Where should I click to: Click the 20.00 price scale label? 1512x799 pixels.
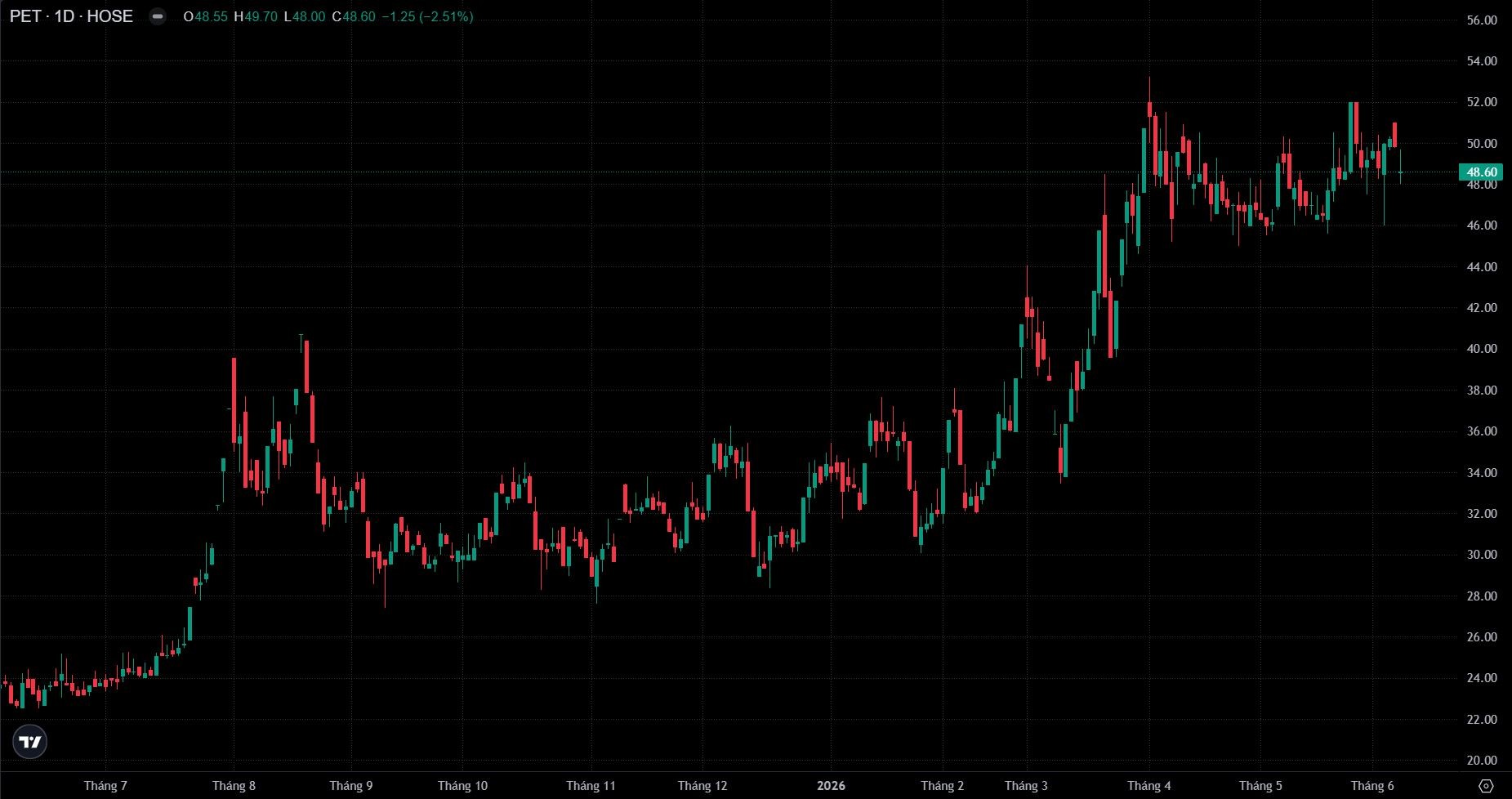point(1482,761)
